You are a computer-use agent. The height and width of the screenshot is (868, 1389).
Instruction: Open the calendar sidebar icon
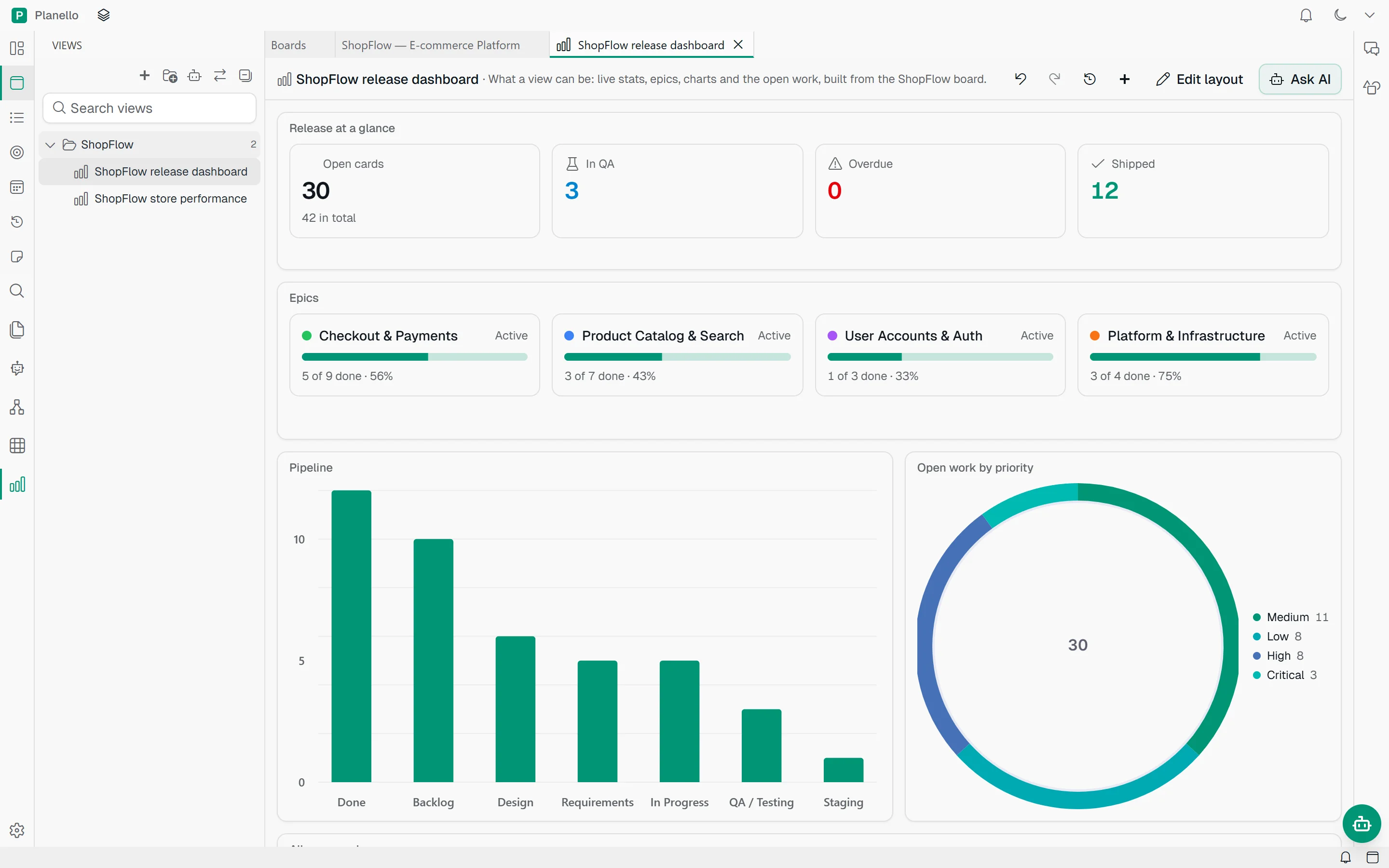(x=17, y=187)
